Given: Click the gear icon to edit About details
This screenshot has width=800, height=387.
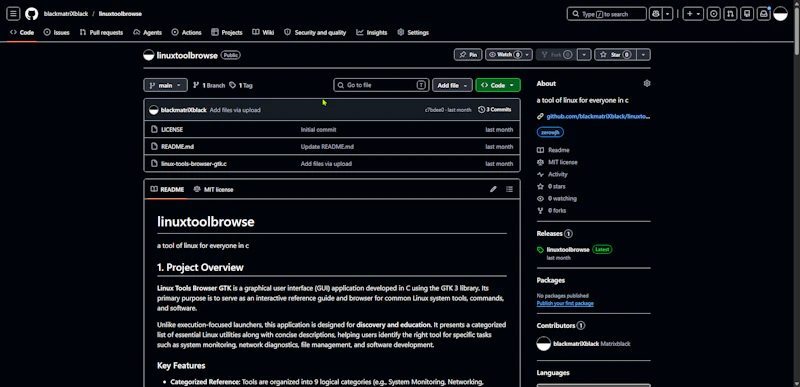Looking at the screenshot, I should click(x=647, y=83).
